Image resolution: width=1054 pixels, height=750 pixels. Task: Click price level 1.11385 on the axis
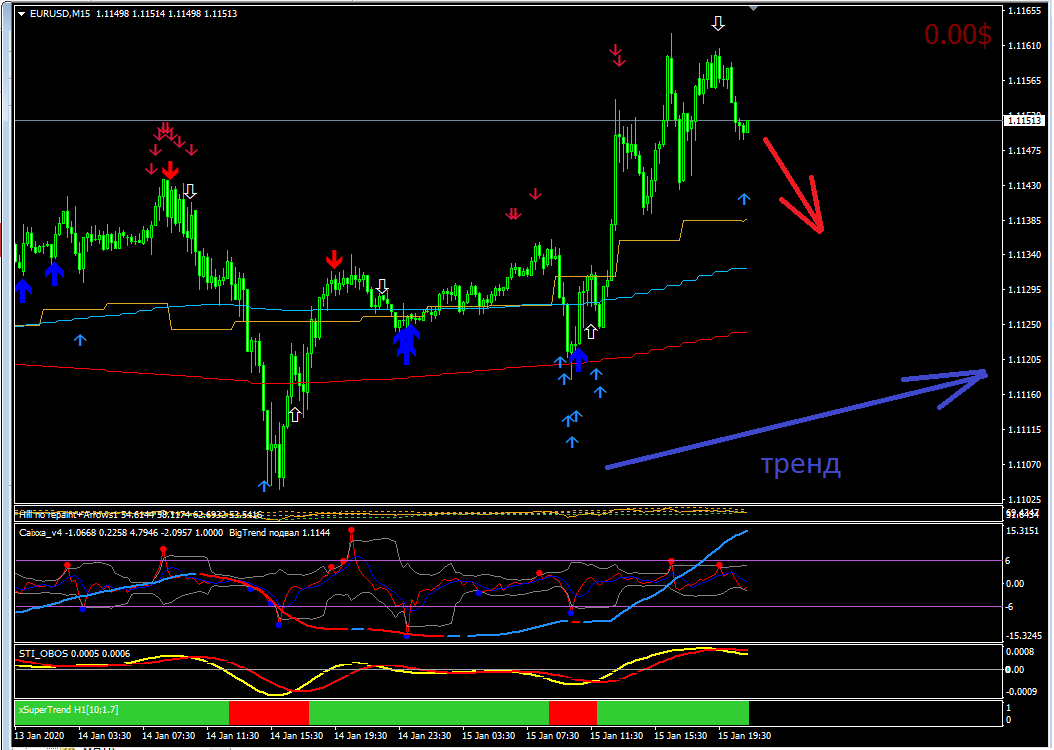(1024, 220)
